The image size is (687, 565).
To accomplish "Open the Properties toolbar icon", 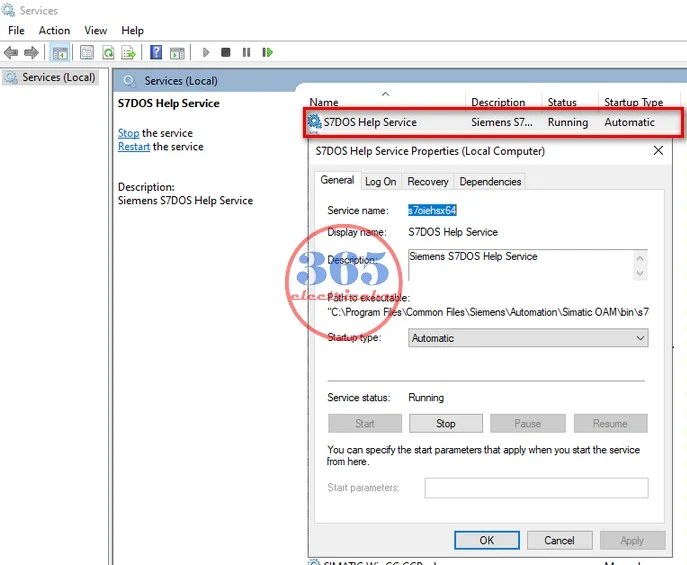I will coord(87,53).
